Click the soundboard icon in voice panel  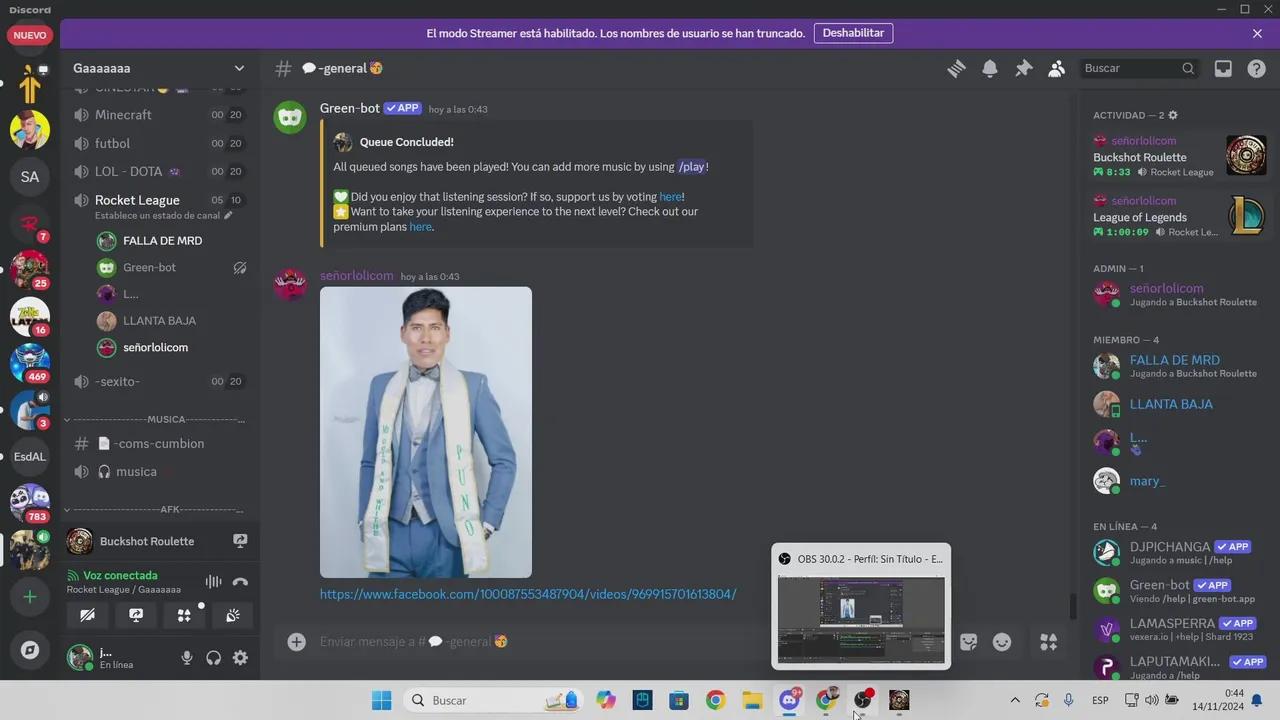coord(233,616)
